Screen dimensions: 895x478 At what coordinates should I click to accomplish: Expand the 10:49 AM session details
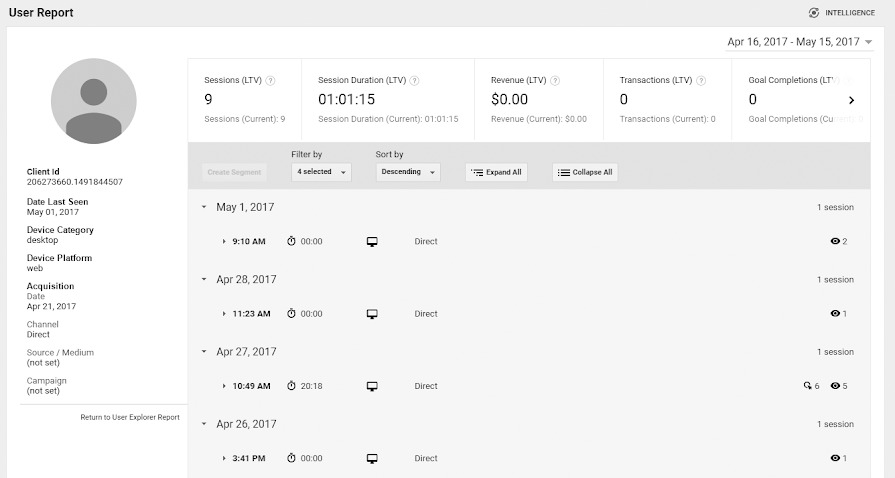(224, 387)
